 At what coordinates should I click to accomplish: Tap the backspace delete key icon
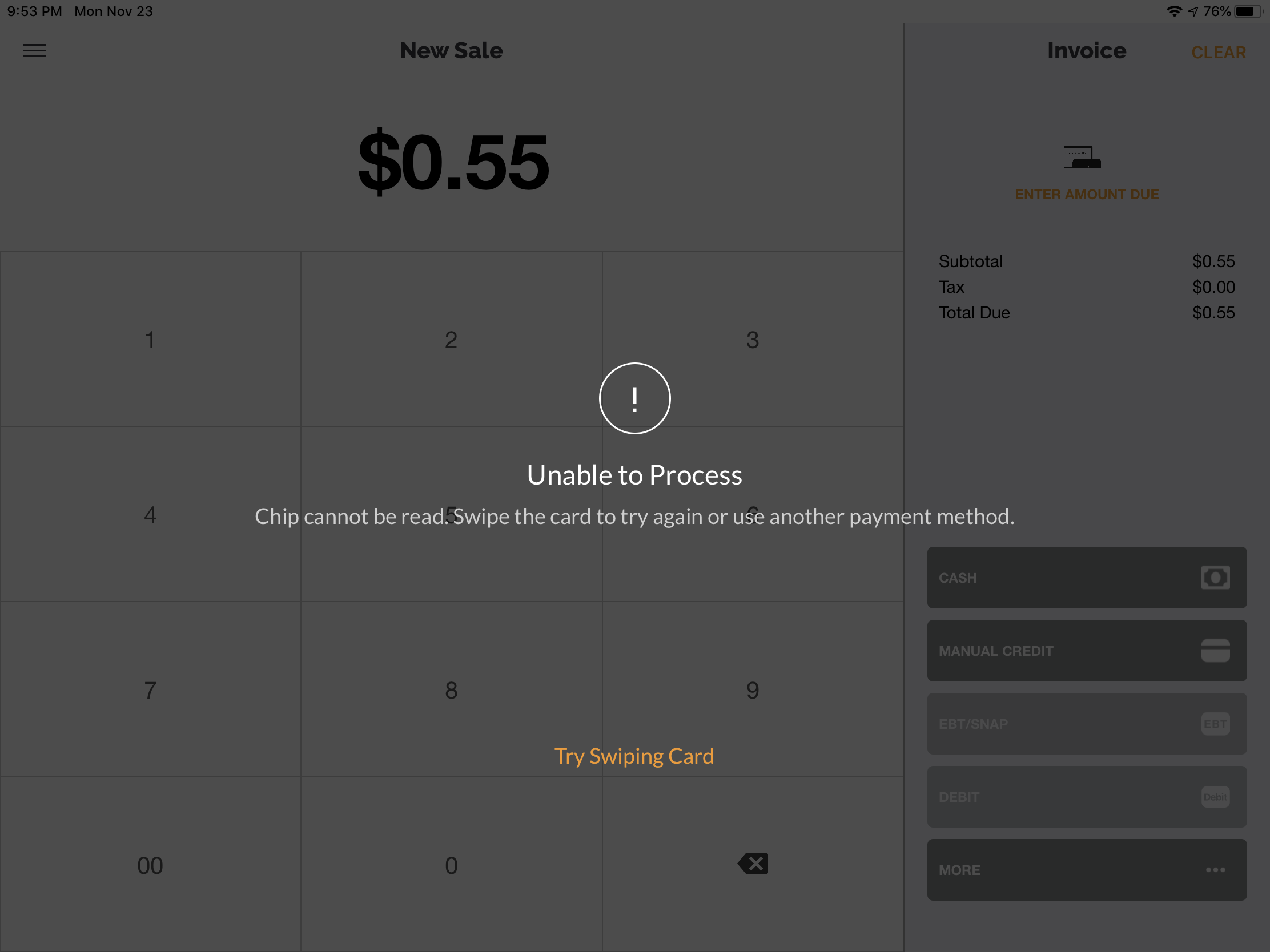click(x=753, y=864)
